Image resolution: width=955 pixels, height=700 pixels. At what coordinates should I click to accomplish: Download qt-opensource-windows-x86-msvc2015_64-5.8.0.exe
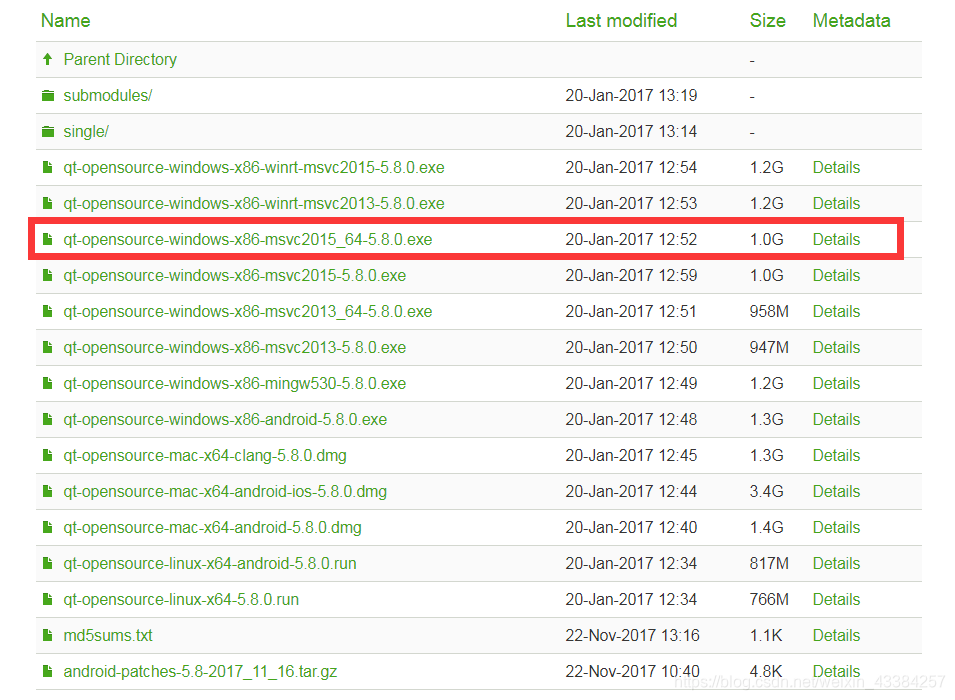click(248, 239)
